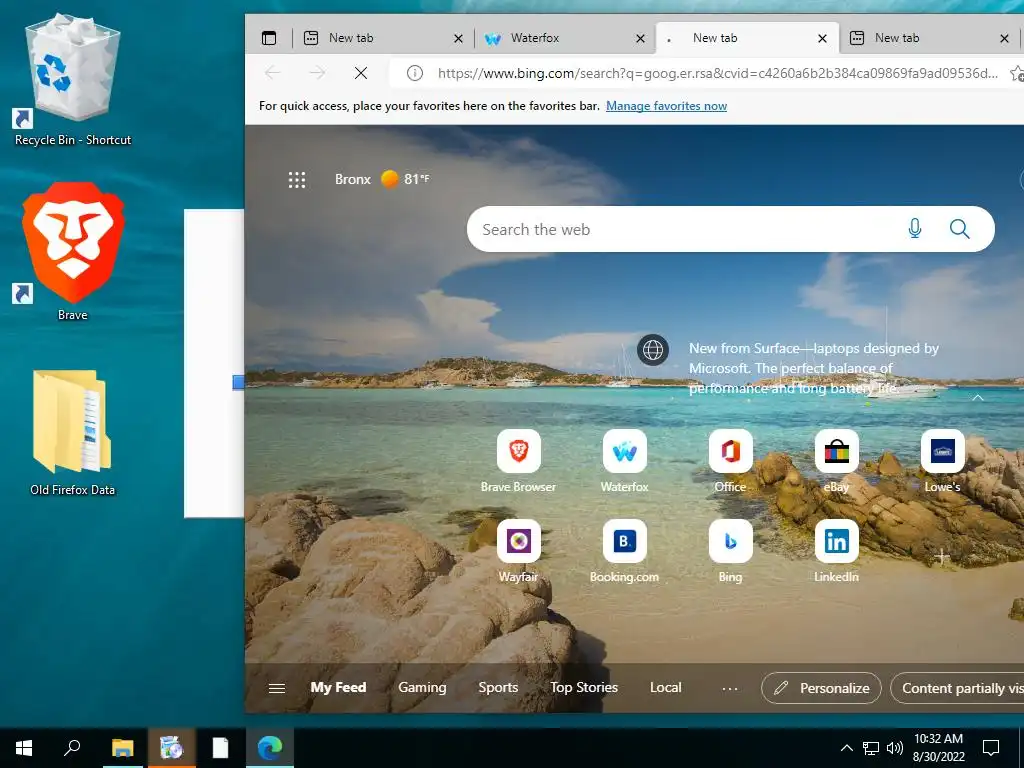The width and height of the screenshot is (1024, 768).
Task: Select the Gaming feed section
Action: 423,688
